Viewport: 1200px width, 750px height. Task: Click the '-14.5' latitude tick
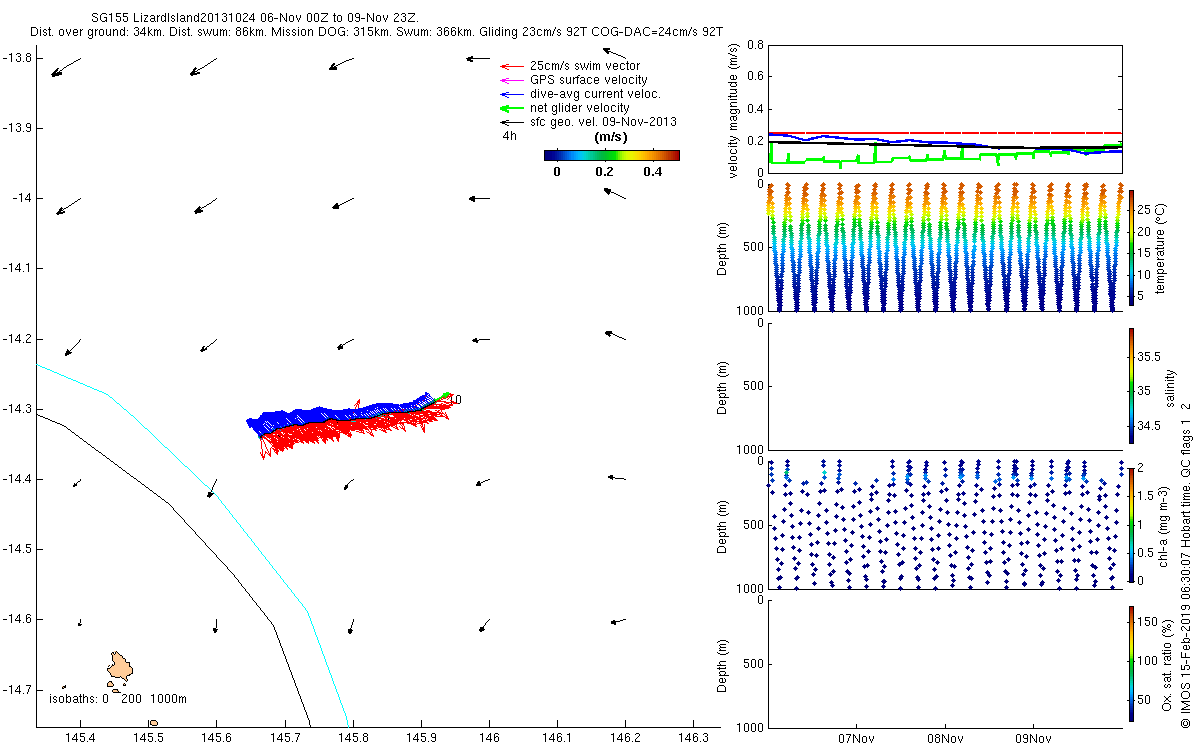pos(18,549)
